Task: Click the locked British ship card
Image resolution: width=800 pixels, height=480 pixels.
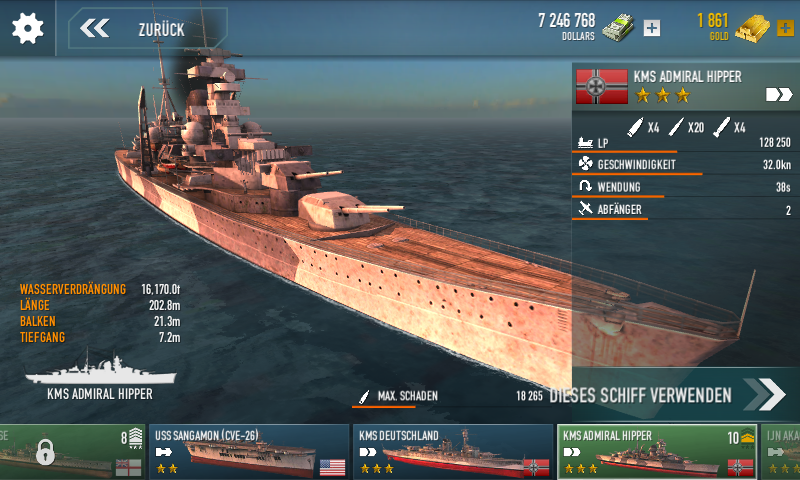Action: coord(71,452)
